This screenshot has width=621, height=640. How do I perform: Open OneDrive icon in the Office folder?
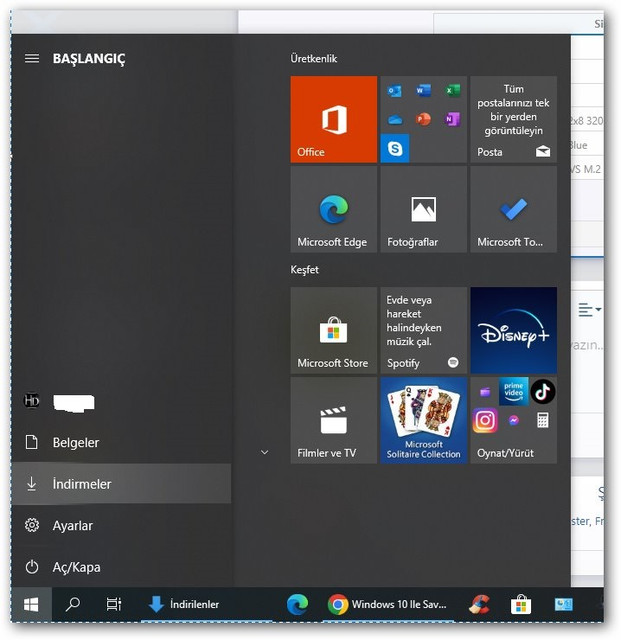point(394,120)
